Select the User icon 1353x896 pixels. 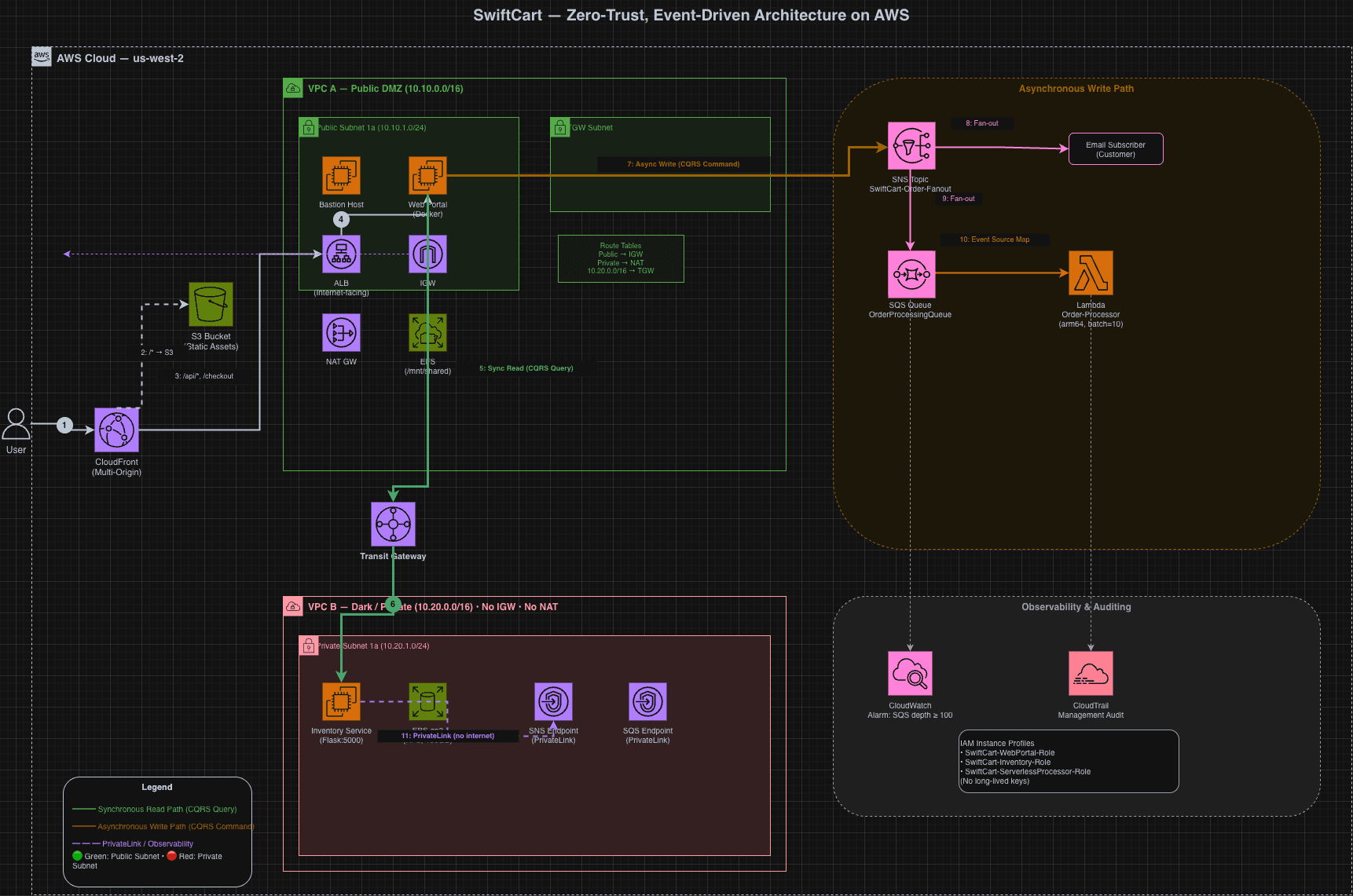coord(16,425)
